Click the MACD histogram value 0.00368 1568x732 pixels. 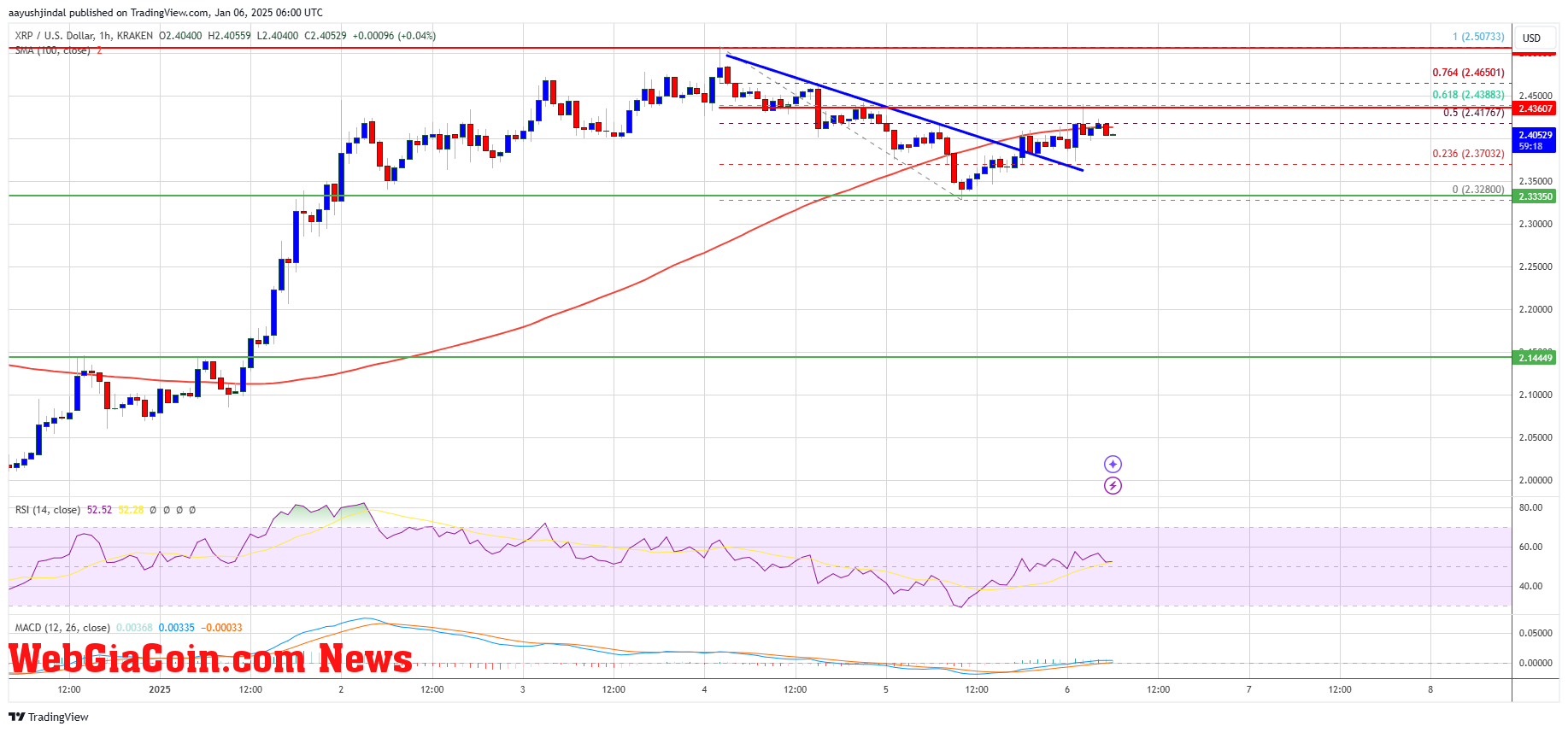tap(134, 628)
